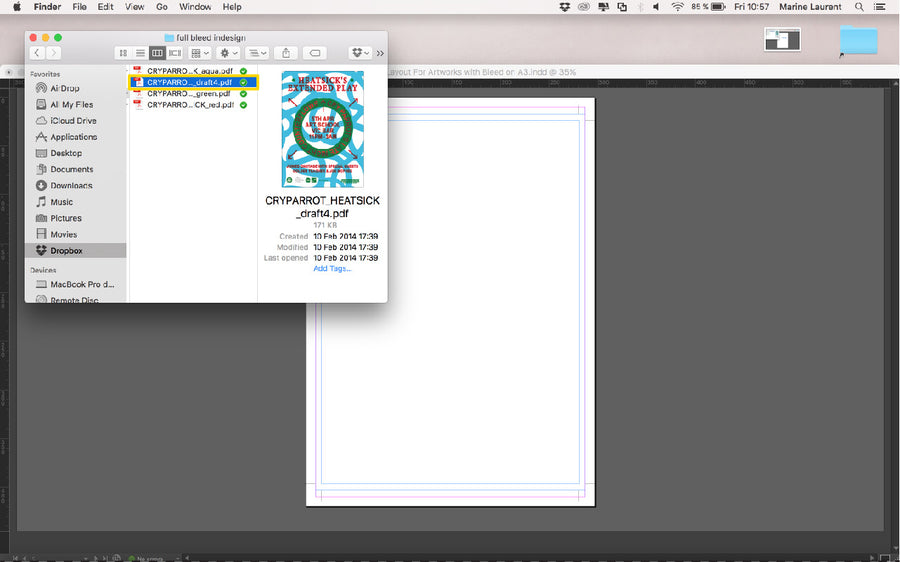This screenshot has width=900, height=562.
Task: Click the Dropbox menu bar icon
Action: pyautogui.click(x=565, y=7)
